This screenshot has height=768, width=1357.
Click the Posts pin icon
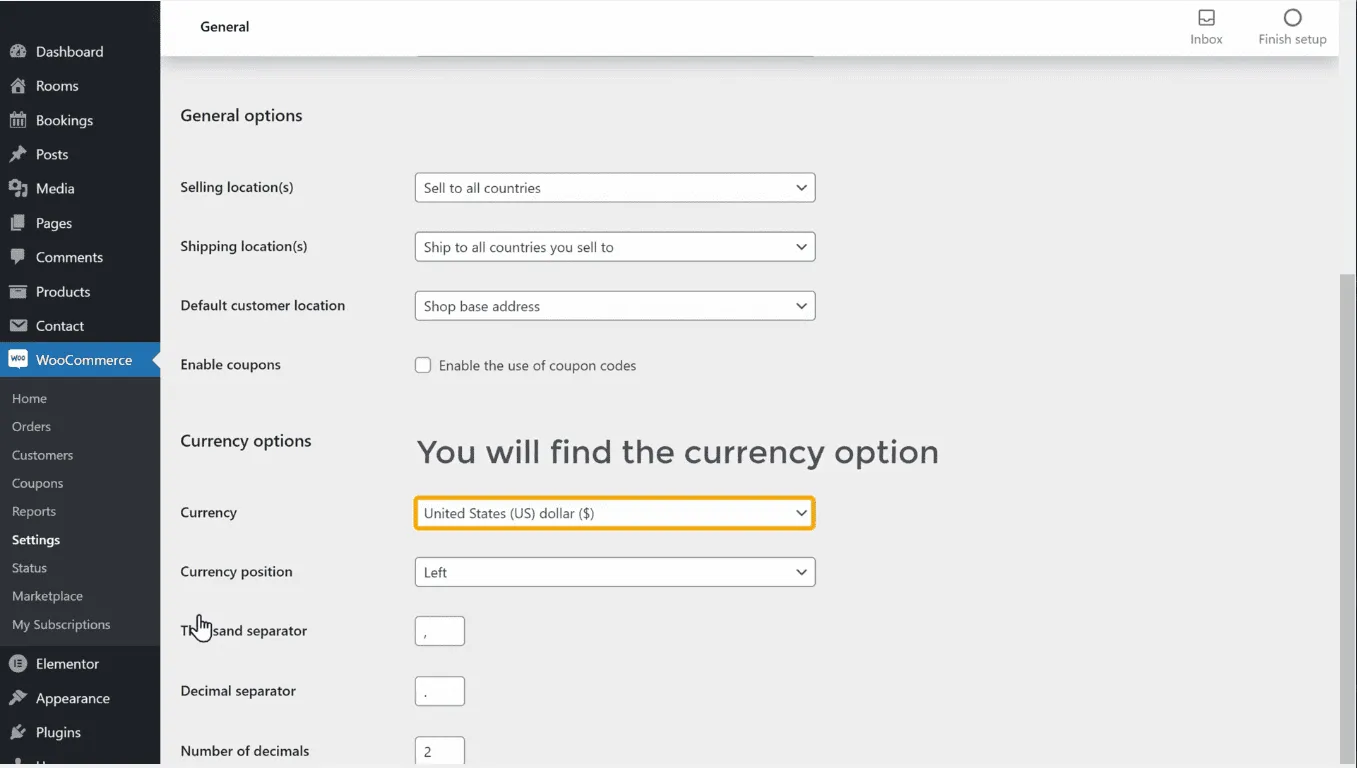tap(18, 154)
